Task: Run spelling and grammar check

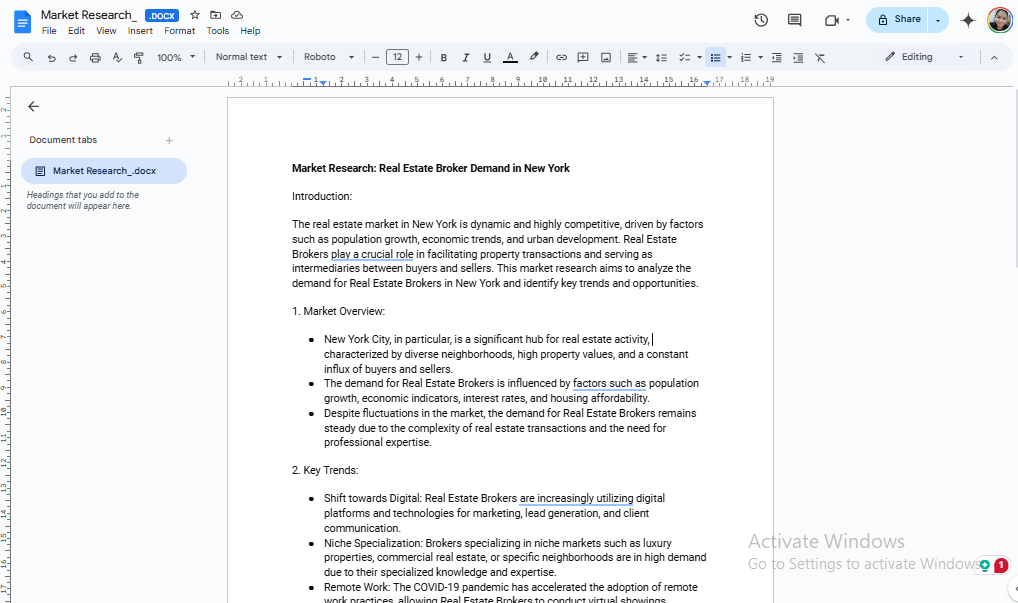Action: click(117, 57)
